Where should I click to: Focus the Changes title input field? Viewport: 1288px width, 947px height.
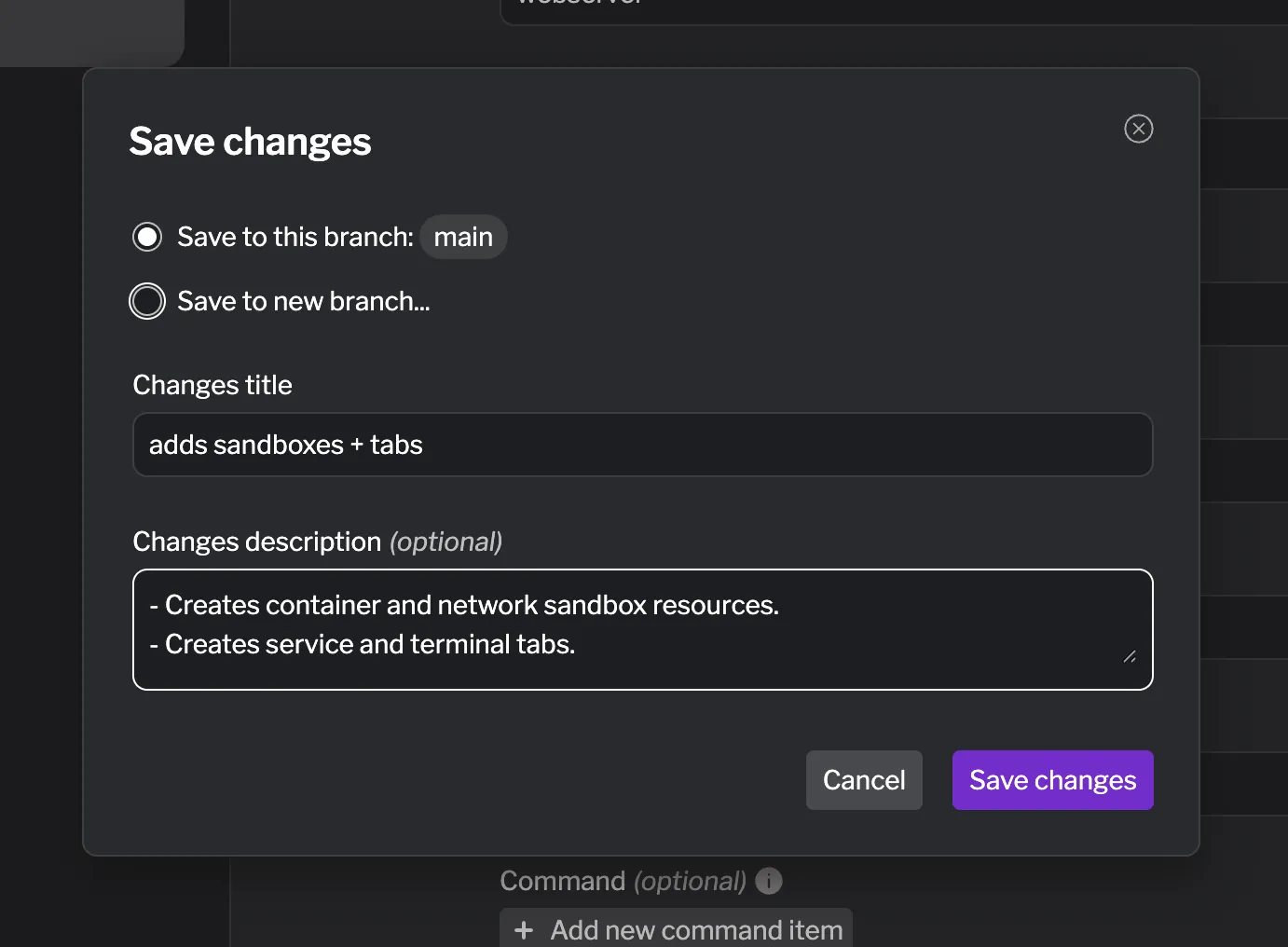tap(643, 445)
